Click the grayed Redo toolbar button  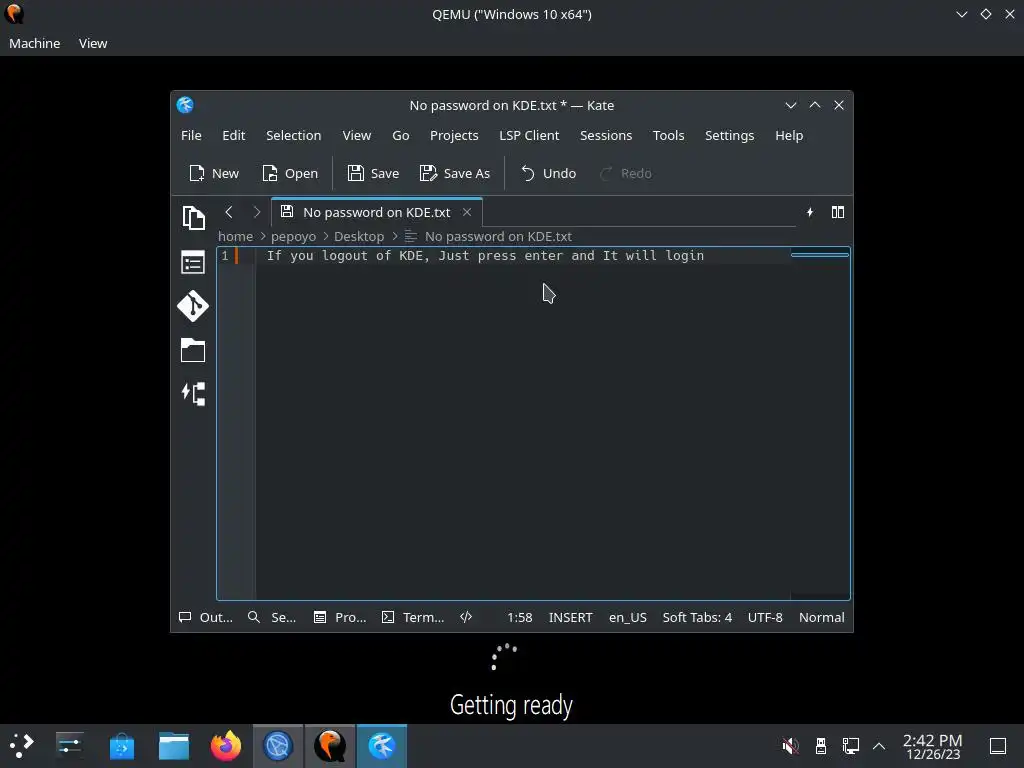[625, 173]
